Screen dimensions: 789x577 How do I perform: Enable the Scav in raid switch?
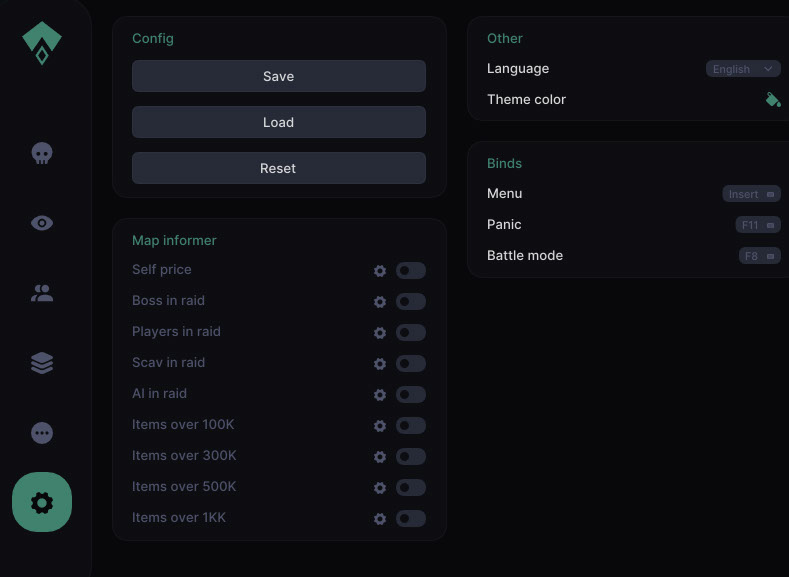[410, 363]
